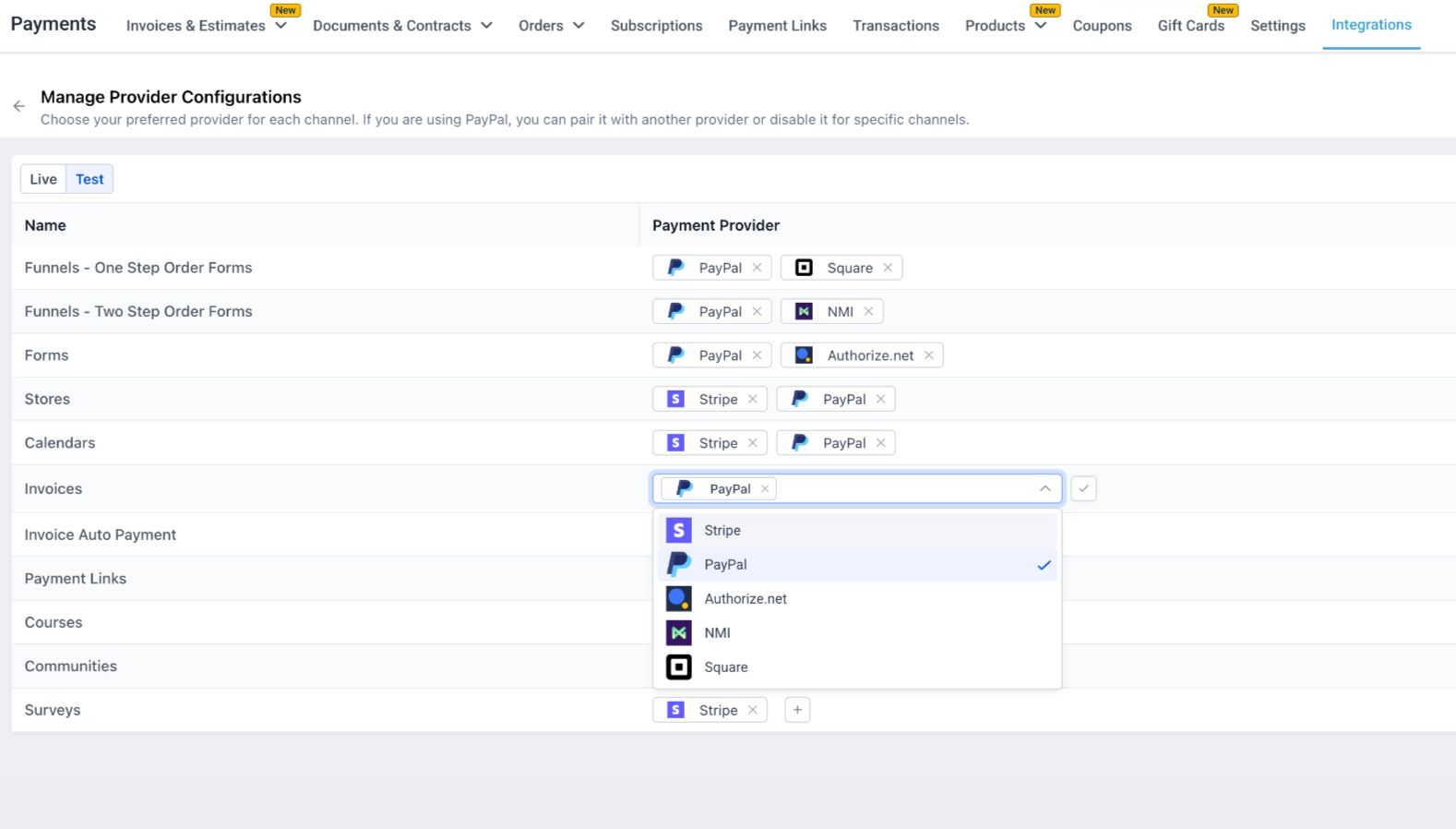Click the Square logo in dropdown list

pyautogui.click(x=679, y=667)
